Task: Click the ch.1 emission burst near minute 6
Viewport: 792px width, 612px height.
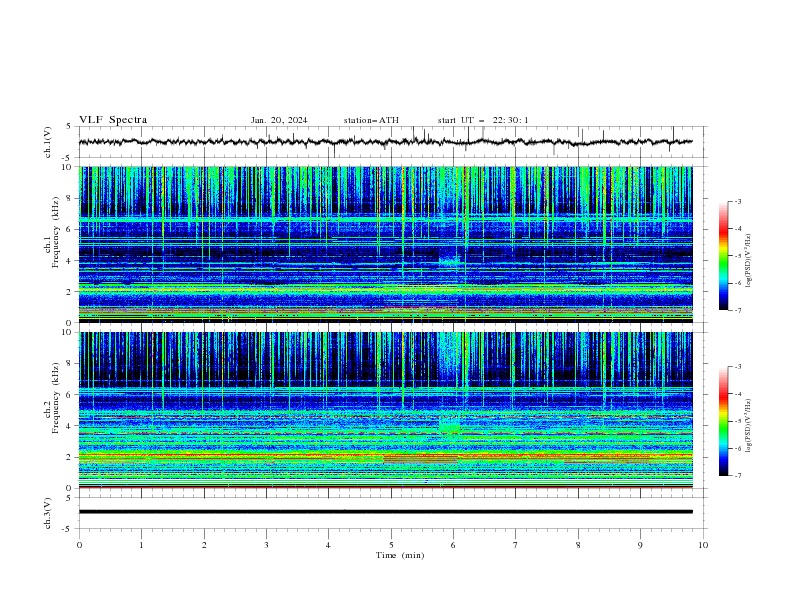Action: click(x=449, y=262)
